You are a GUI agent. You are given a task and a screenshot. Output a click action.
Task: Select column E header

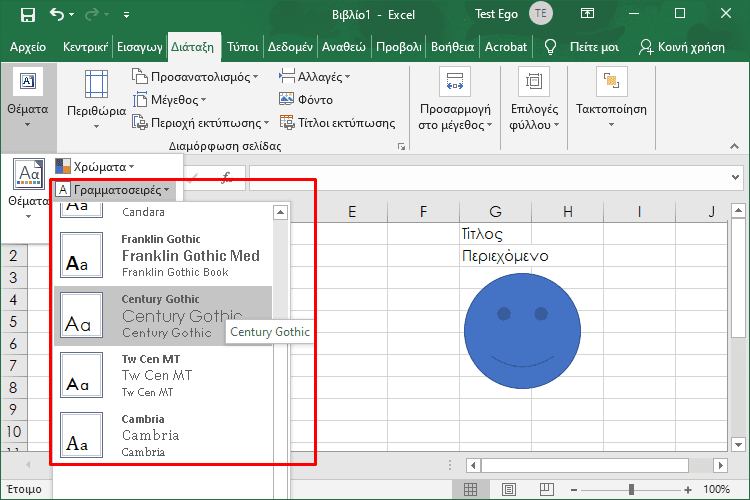click(x=352, y=211)
